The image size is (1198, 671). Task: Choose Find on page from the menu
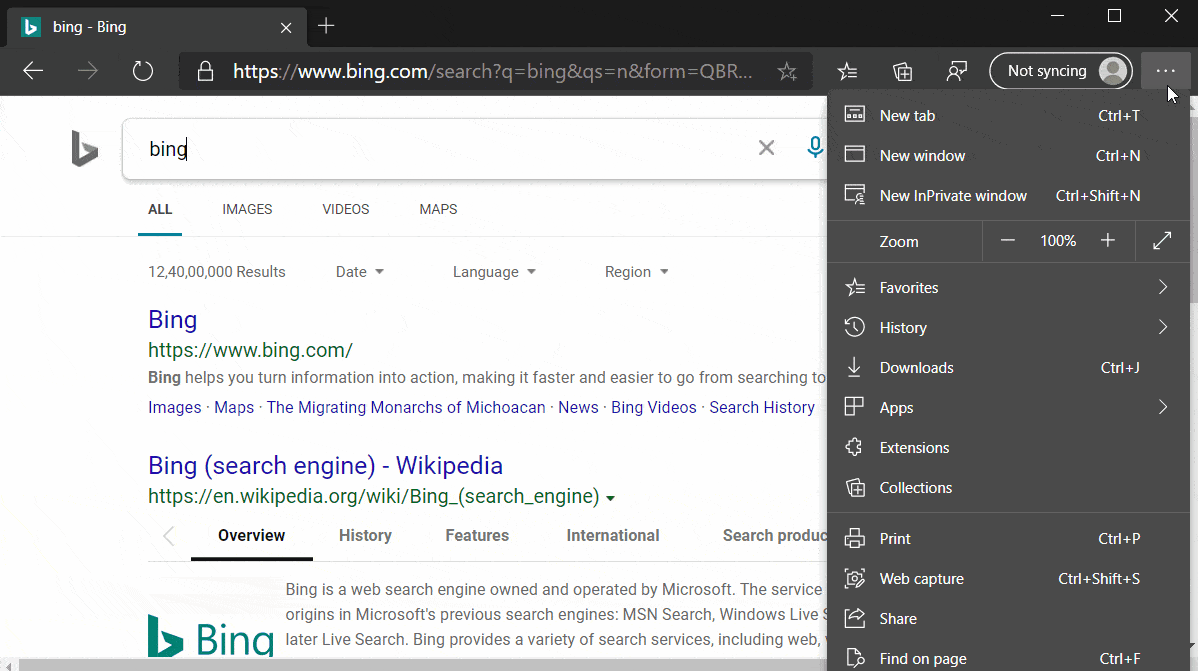pos(1009,658)
